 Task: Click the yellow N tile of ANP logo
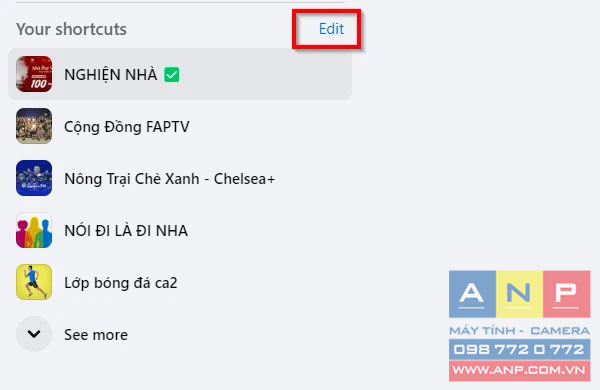[519, 294]
